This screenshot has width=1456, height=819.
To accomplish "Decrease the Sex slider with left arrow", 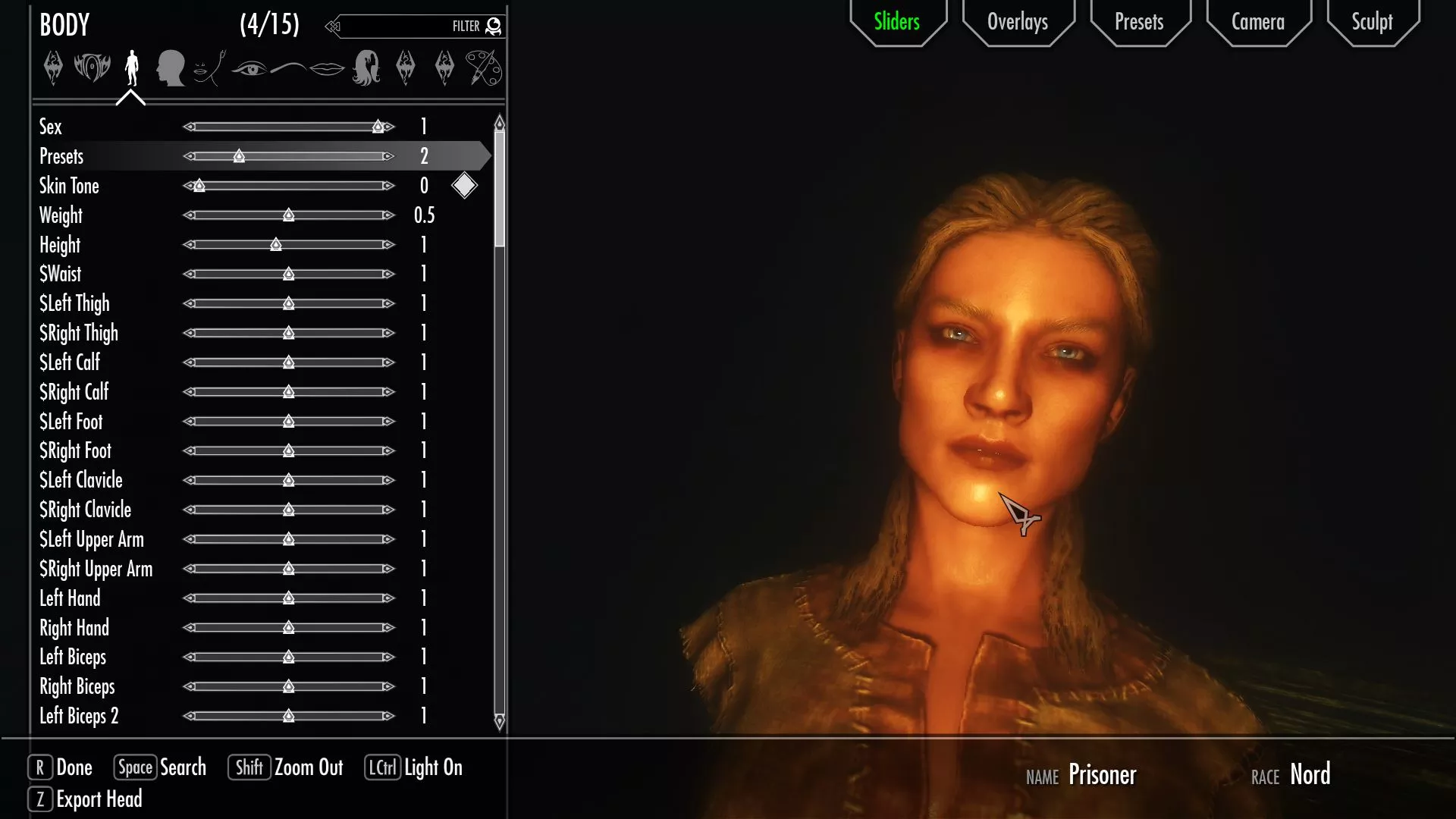I will (190, 127).
